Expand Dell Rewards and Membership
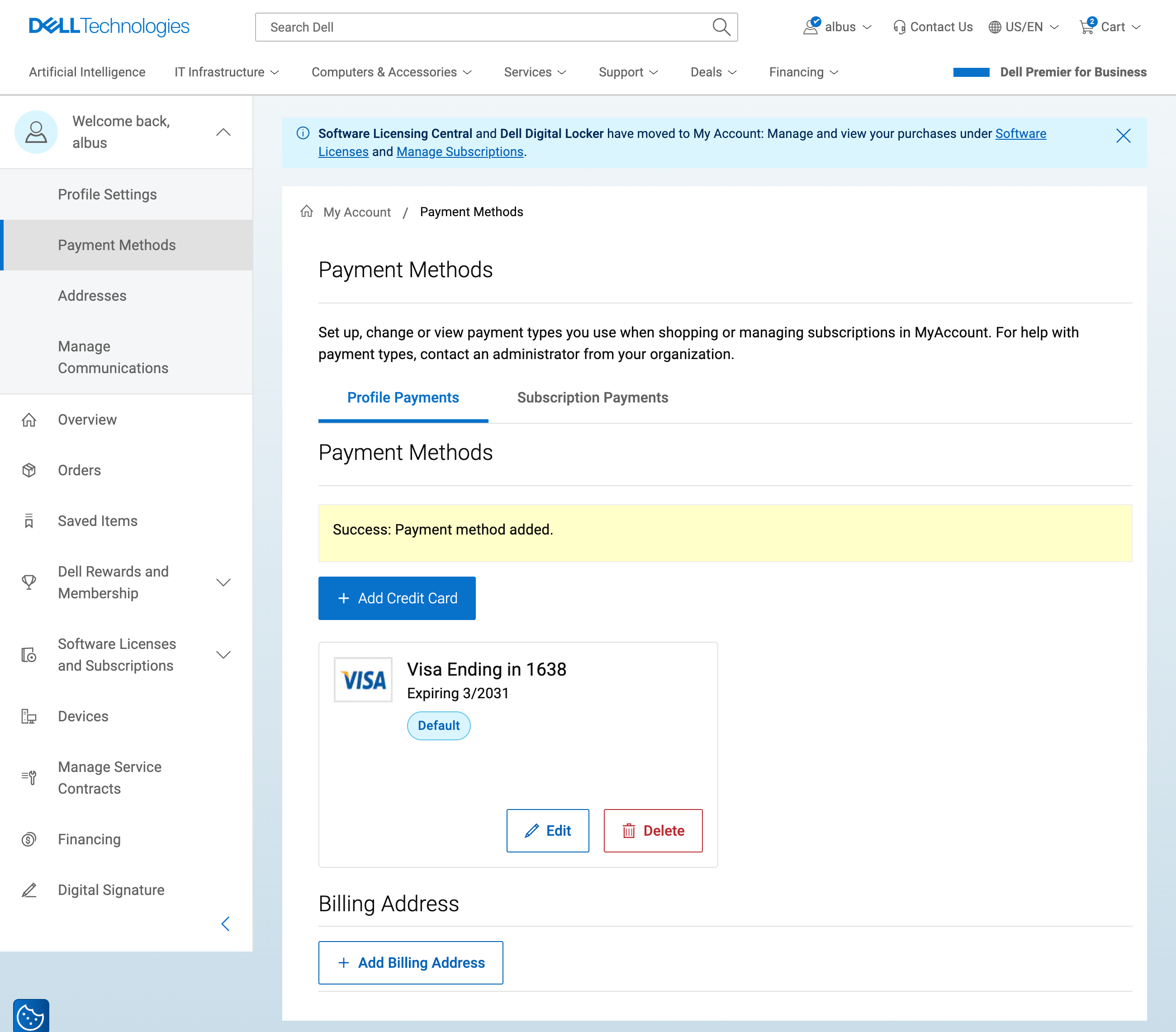Screen dimensions: 1176x1032 [224, 582]
